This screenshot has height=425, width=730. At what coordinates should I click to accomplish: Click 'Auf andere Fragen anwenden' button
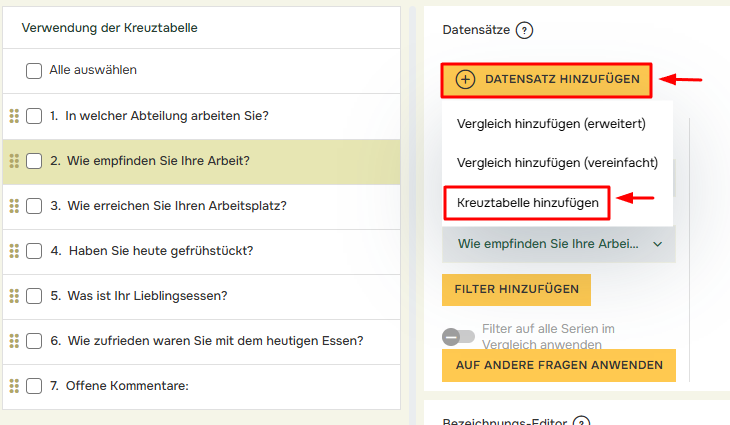click(558, 365)
